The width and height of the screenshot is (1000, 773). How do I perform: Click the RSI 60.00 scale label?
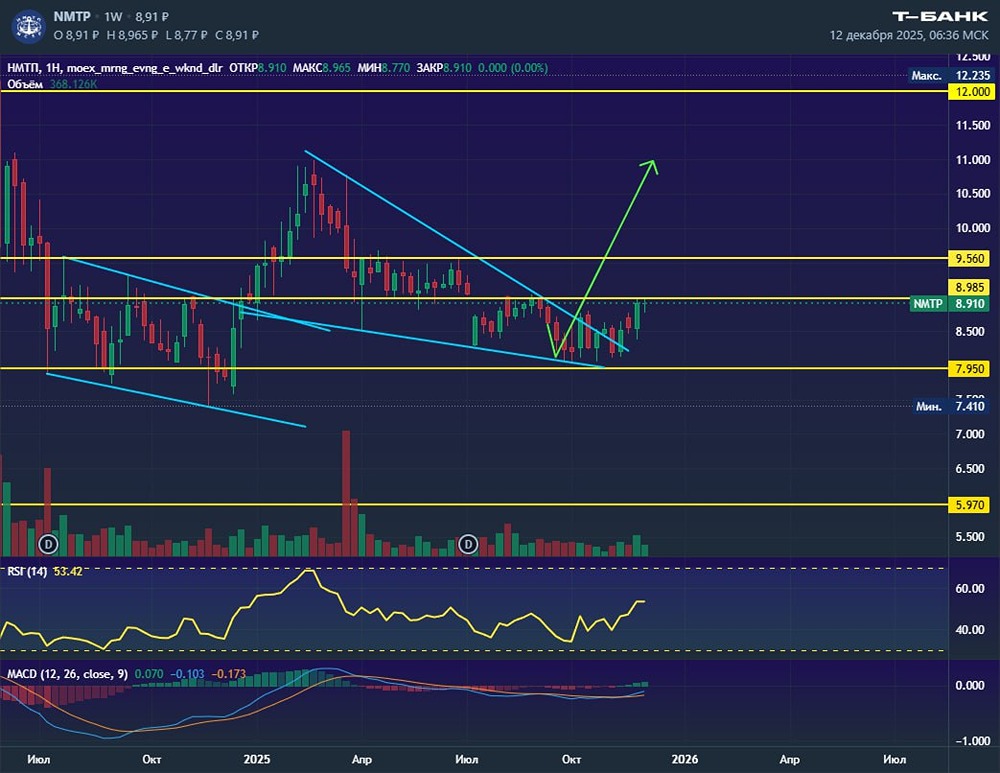point(970,589)
